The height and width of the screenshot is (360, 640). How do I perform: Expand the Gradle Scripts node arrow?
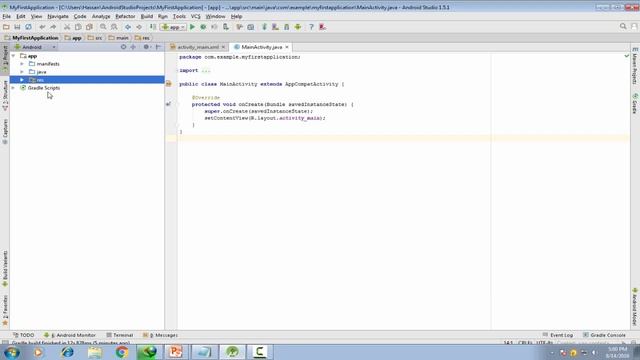pyautogui.click(x=13, y=88)
